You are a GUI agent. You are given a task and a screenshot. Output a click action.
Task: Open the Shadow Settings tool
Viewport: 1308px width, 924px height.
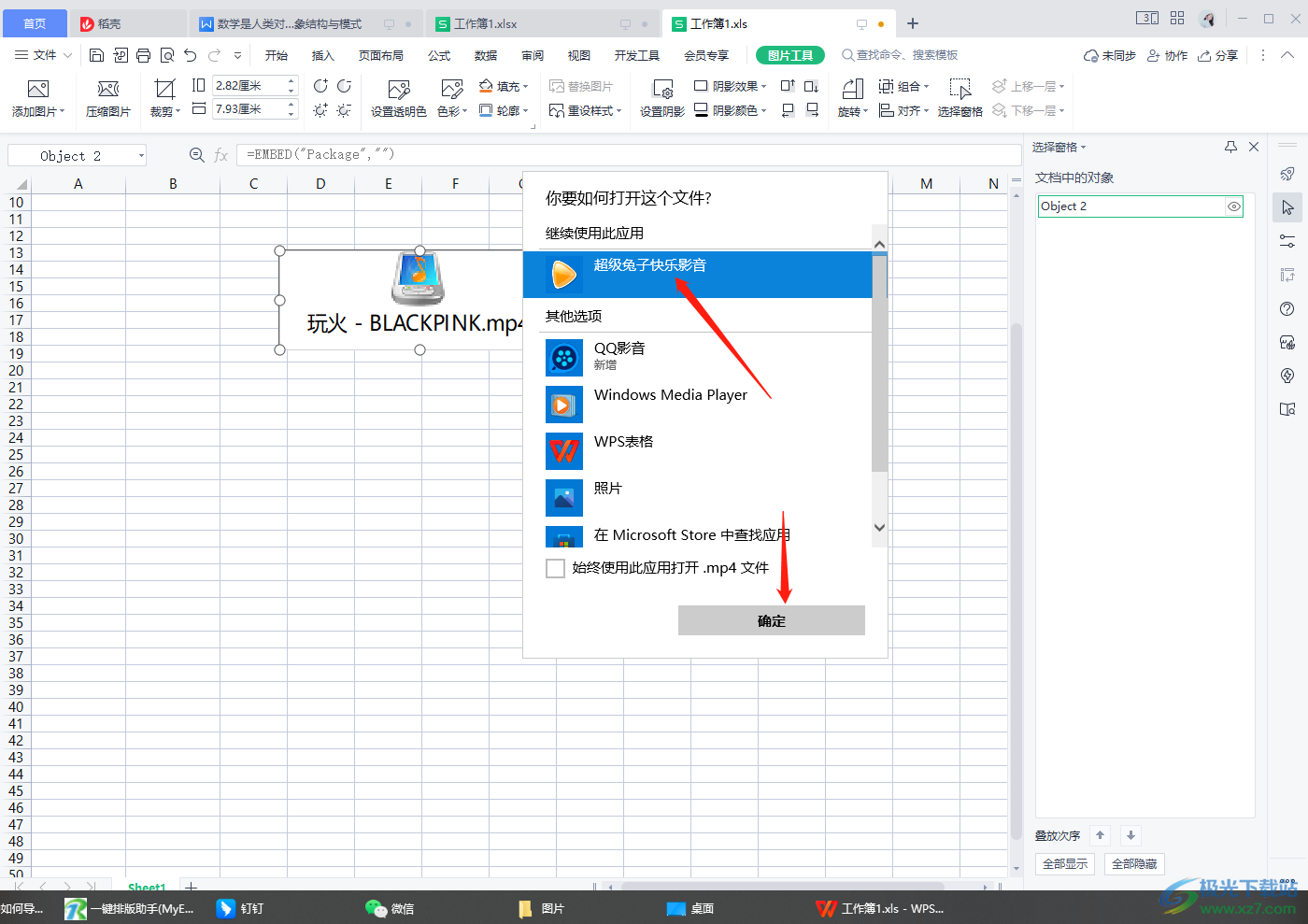(662, 99)
